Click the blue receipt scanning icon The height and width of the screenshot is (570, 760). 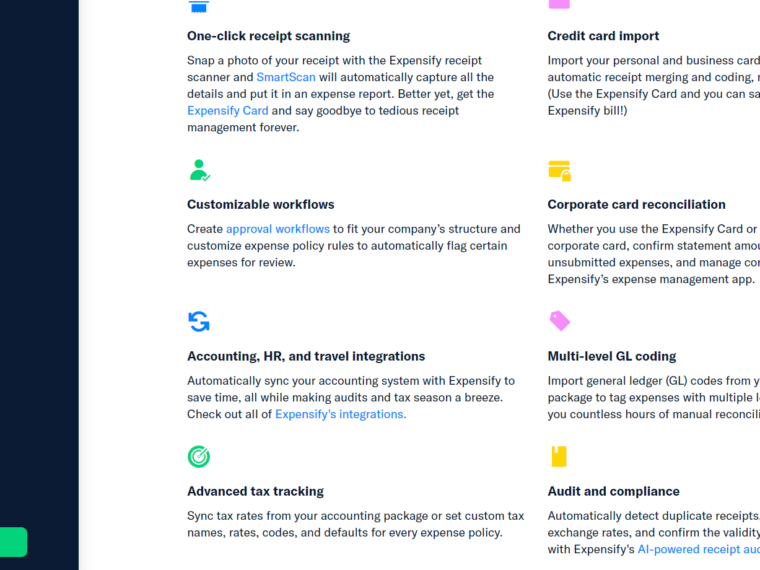pos(199,6)
